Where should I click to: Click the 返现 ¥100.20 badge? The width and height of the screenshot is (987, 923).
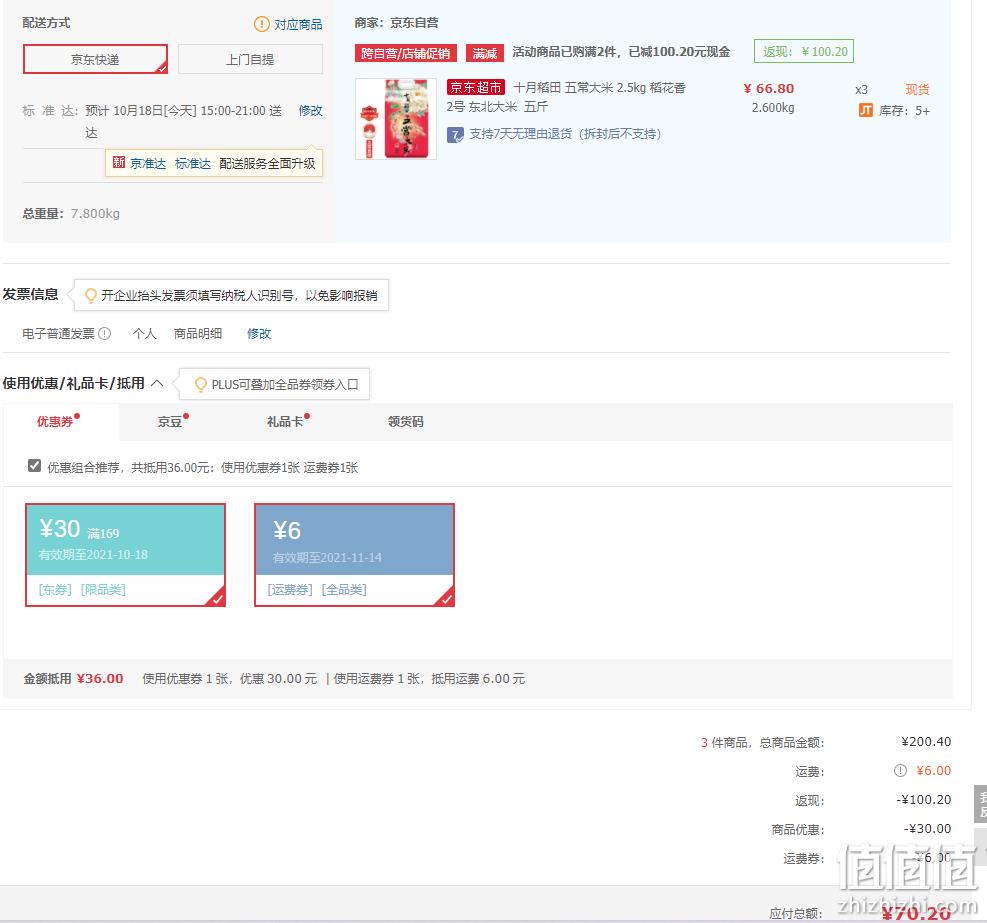(x=804, y=51)
